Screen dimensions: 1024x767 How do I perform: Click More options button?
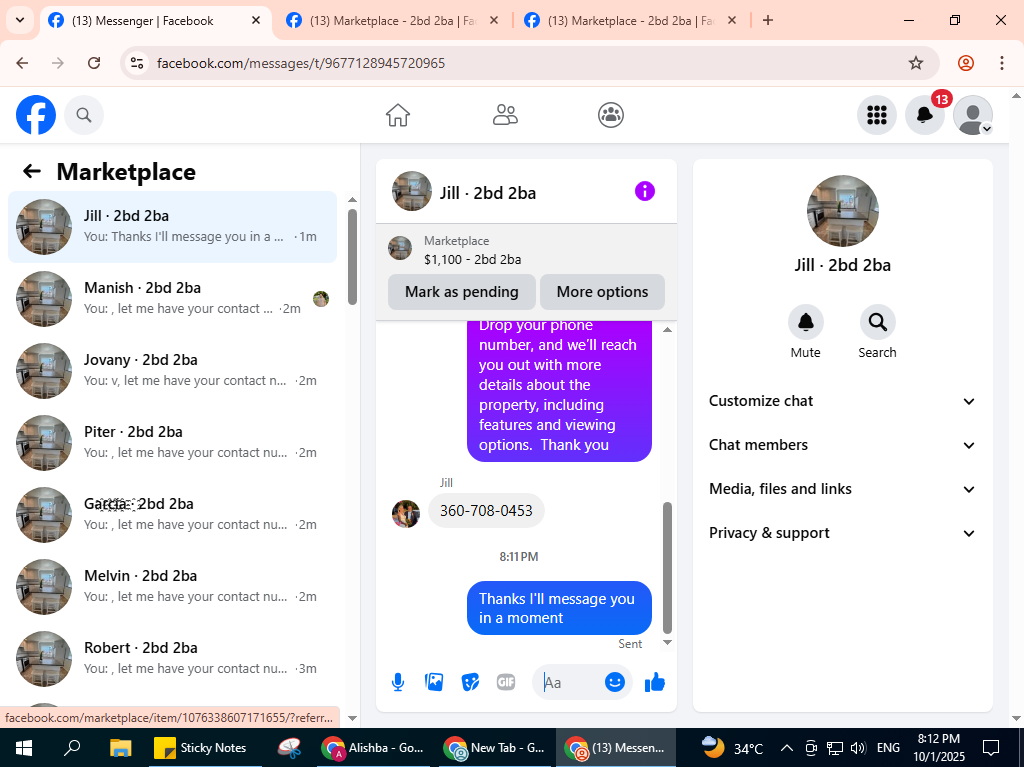[x=602, y=292]
